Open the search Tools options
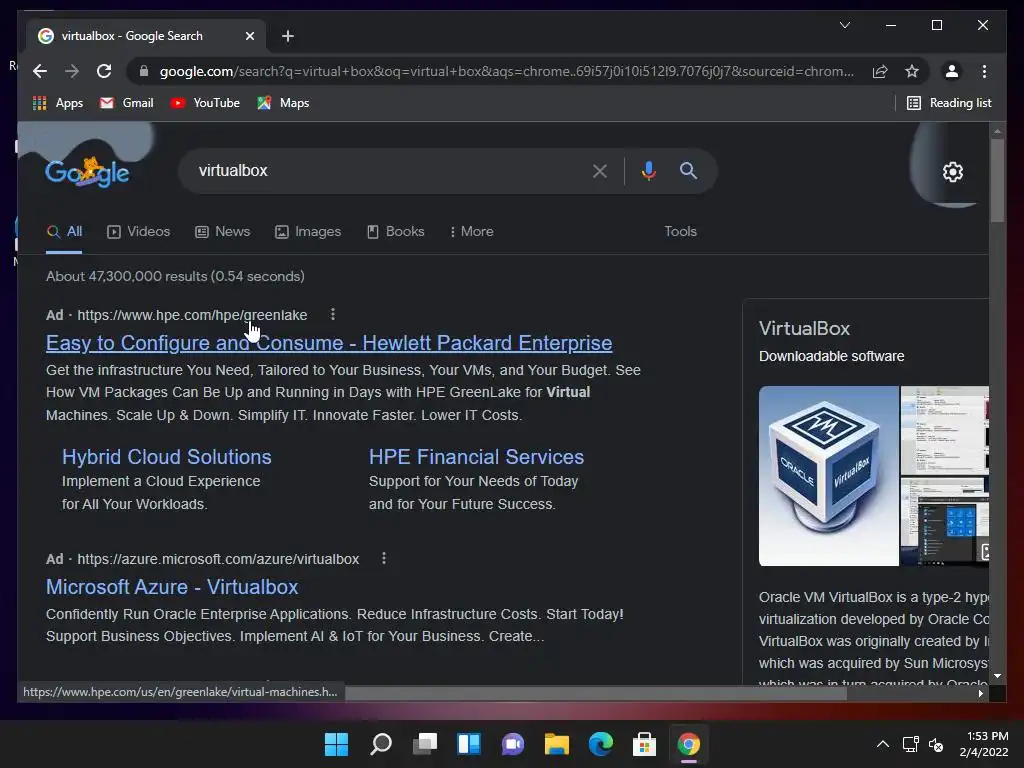The width and height of the screenshot is (1024, 768). click(x=680, y=232)
